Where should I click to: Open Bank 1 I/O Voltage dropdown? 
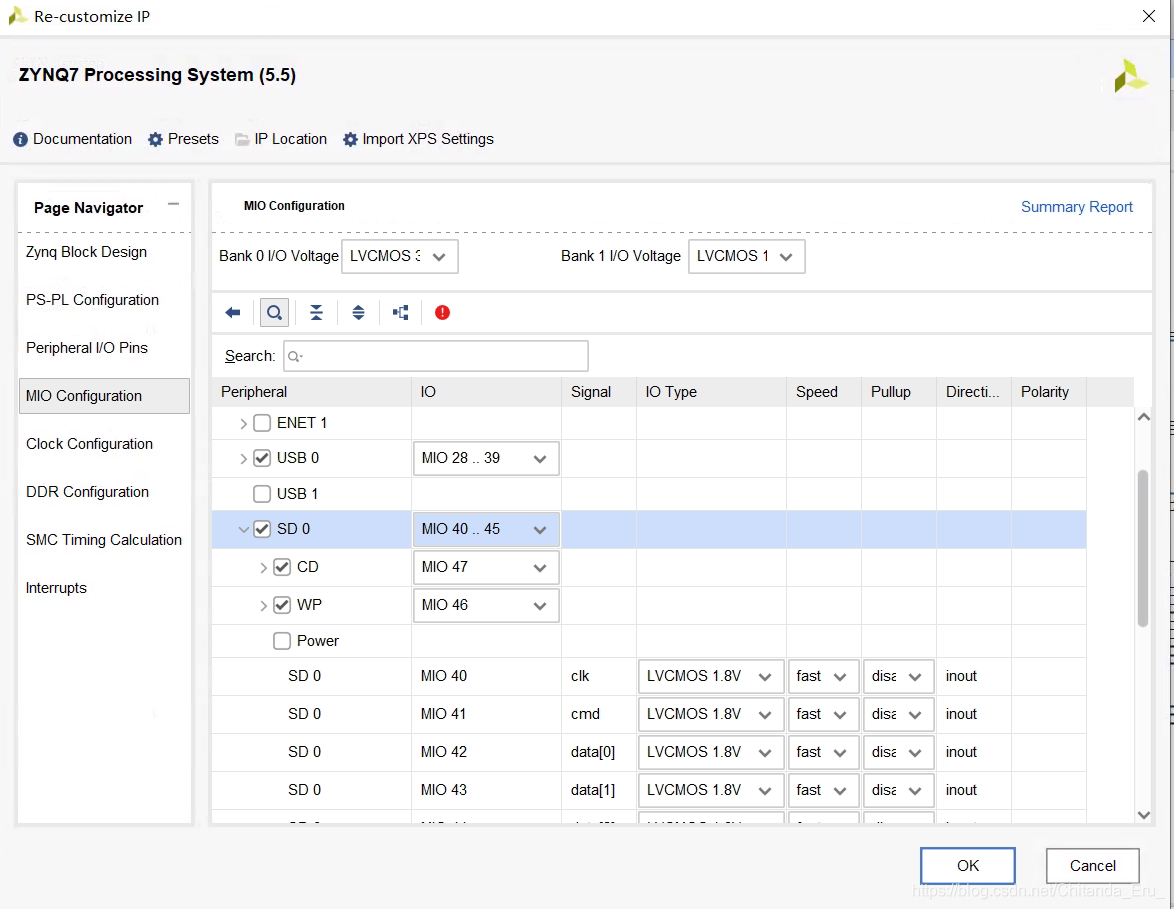click(746, 256)
